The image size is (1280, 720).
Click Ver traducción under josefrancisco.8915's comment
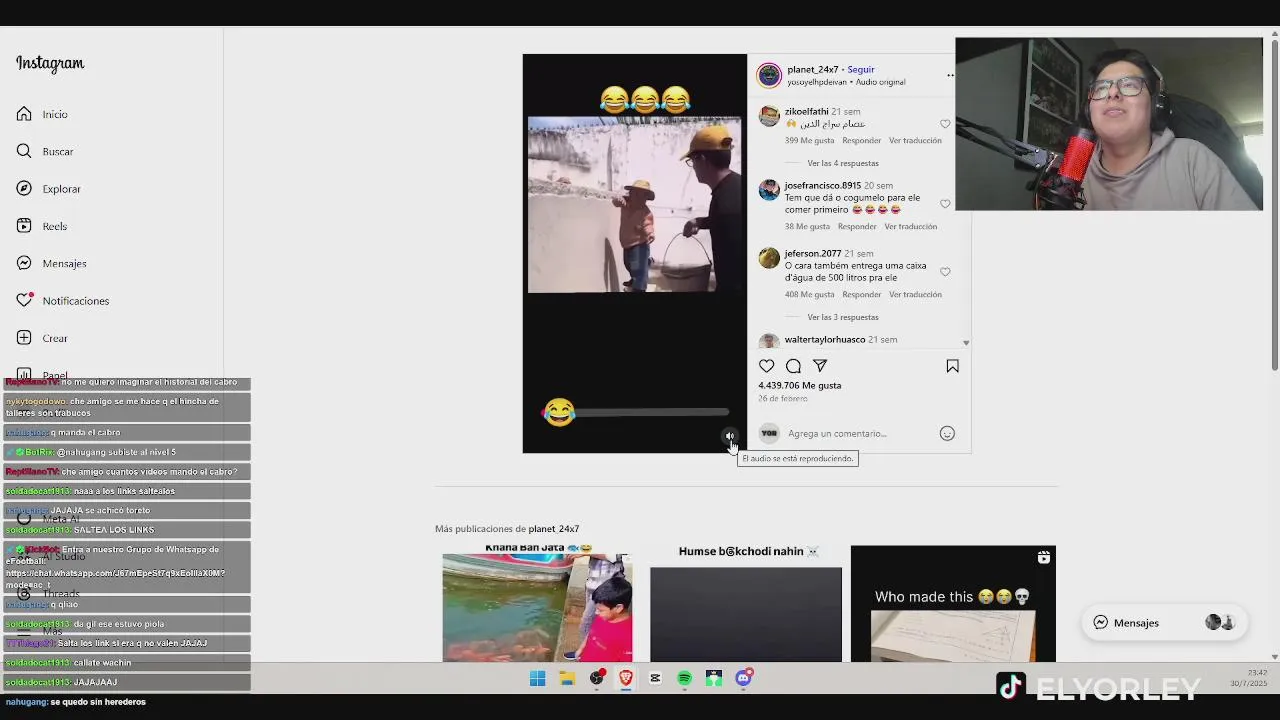[911, 226]
